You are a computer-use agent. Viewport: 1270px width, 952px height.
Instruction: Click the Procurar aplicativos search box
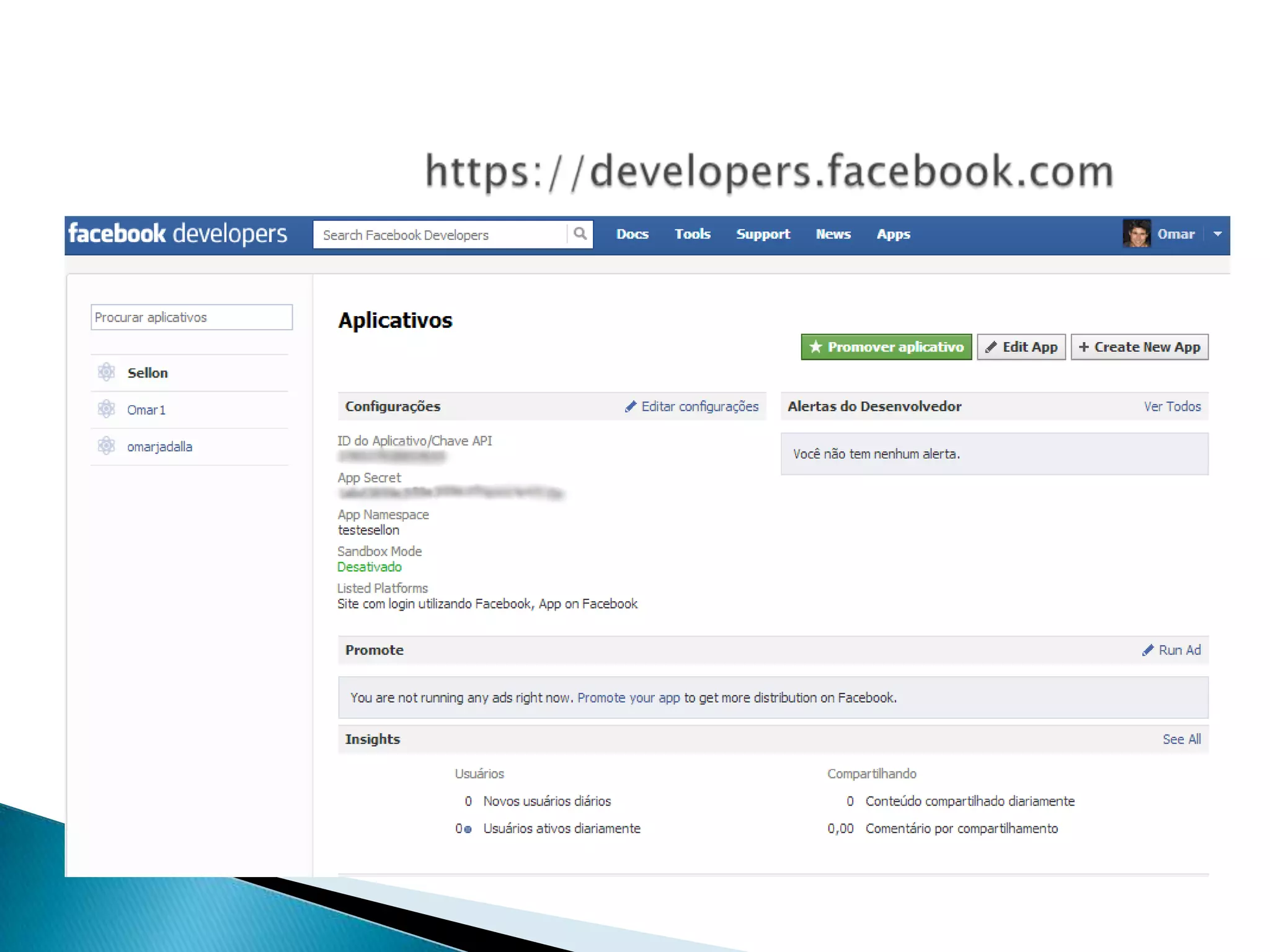click(x=191, y=317)
